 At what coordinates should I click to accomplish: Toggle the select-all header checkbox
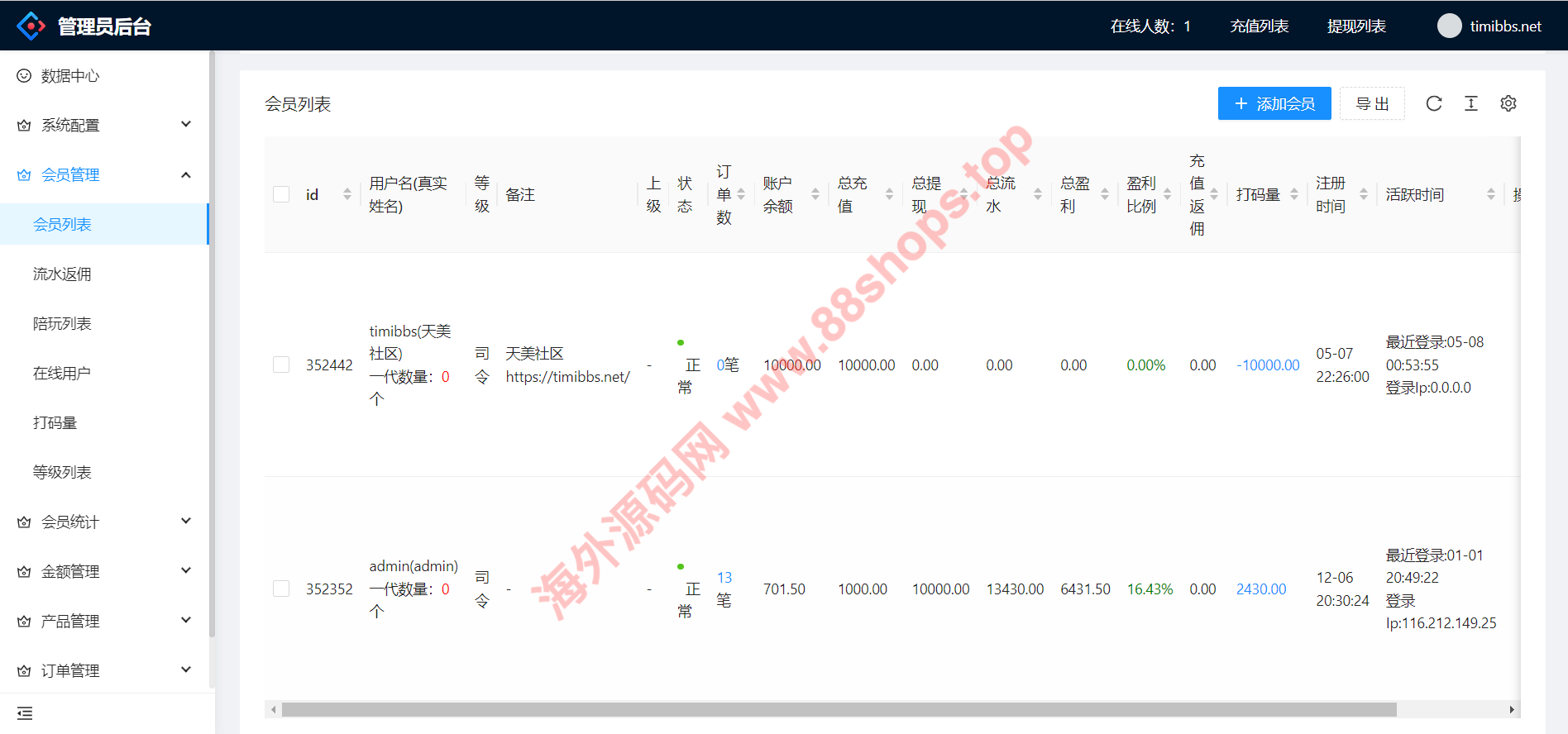pos(281,194)
